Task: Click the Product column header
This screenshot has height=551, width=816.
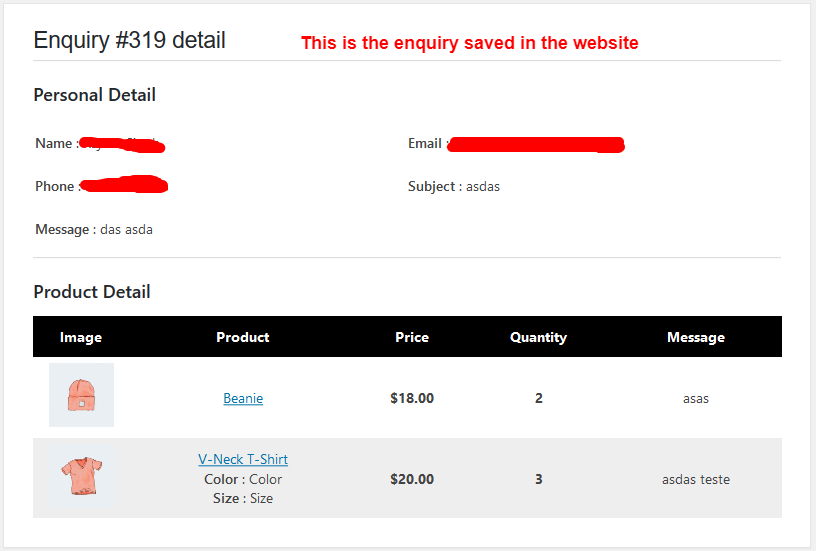Action: (243, 337)
